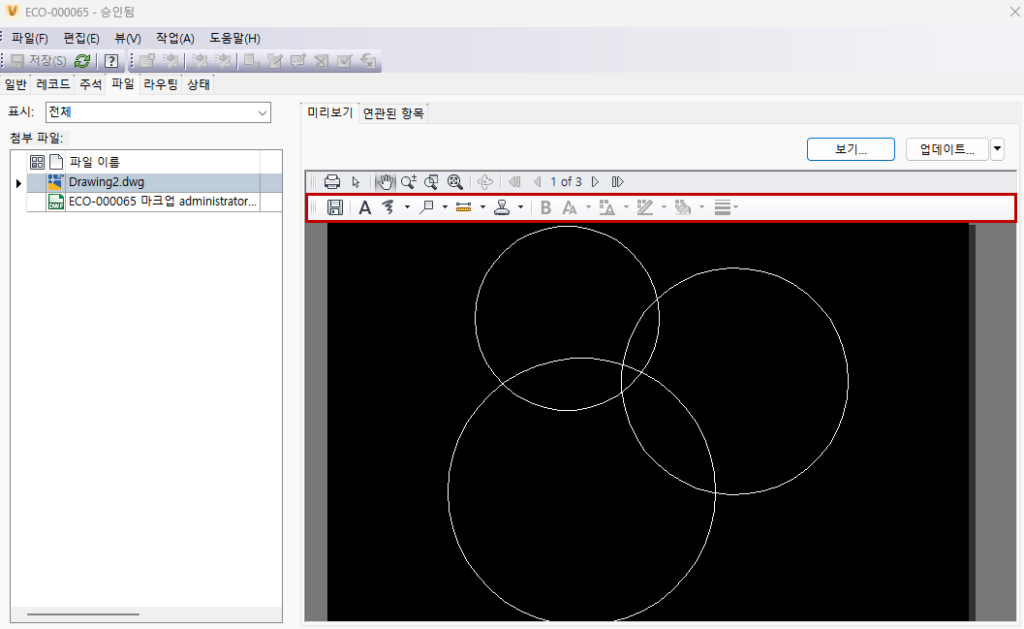This screenshot has height=629, width=1024.
Task: Select the yellow ruler measure tool
Action: point(464,208)
